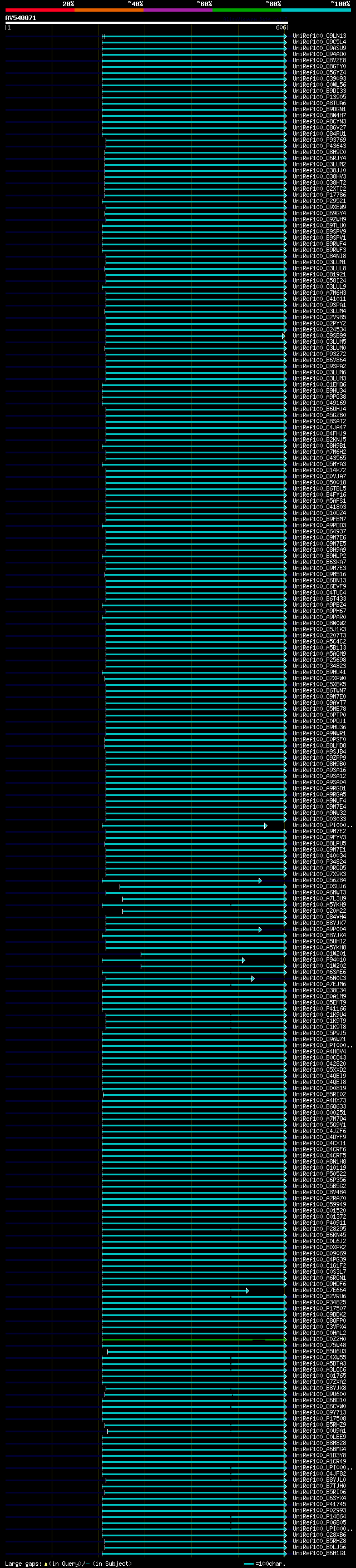Click the label UniRef100_Q6RJY4
This screenshot has width=356, height=1568.
[x=319, y=159]
